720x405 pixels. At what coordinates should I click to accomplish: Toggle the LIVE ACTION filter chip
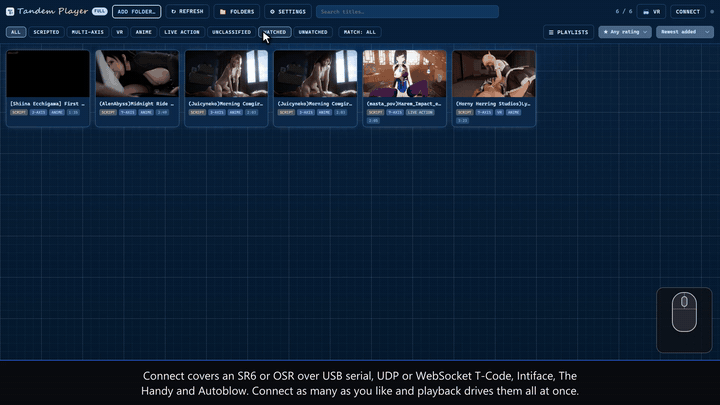[x=182, y=32]
